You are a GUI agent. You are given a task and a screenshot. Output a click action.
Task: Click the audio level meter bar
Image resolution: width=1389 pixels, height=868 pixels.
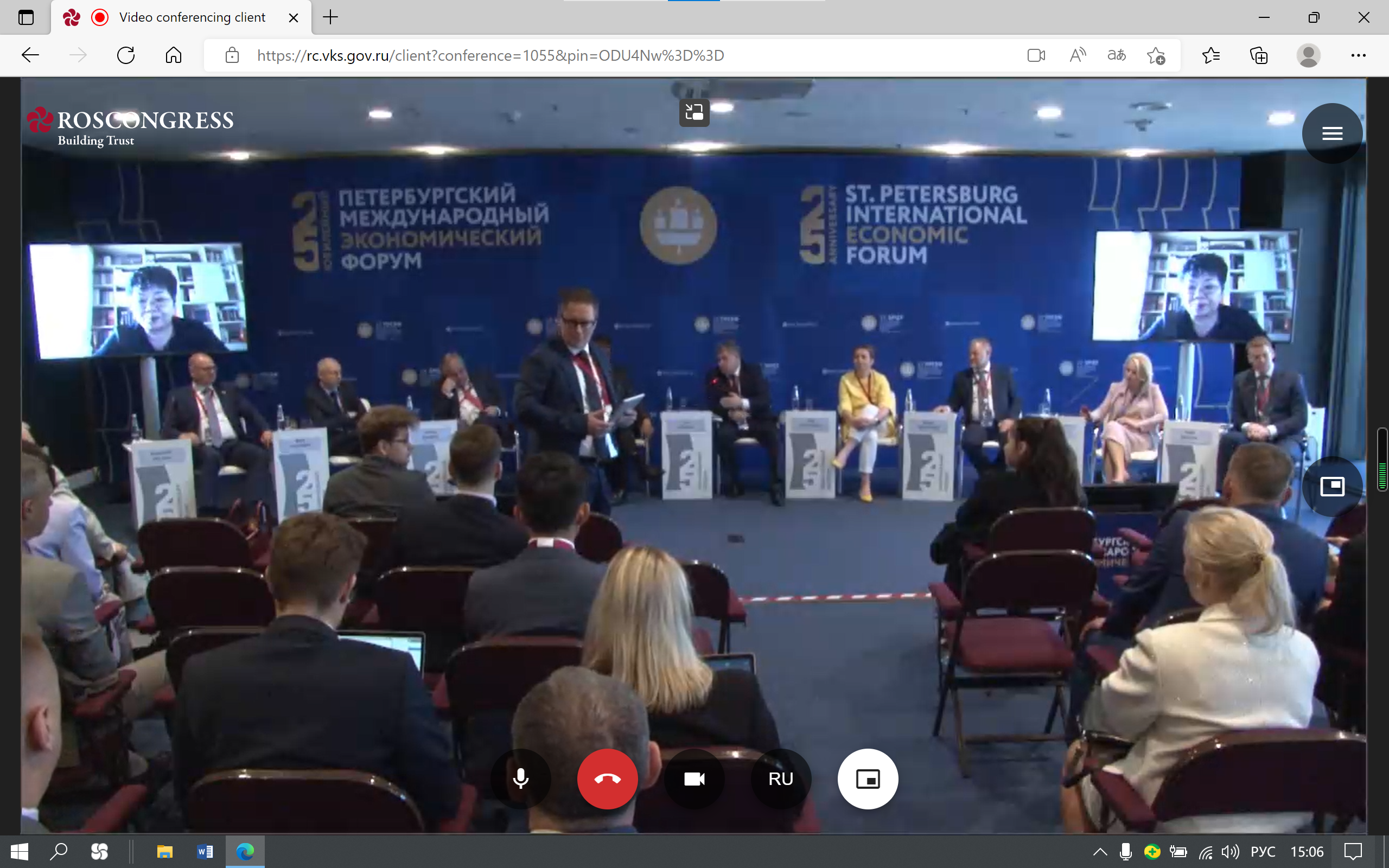1382,459
